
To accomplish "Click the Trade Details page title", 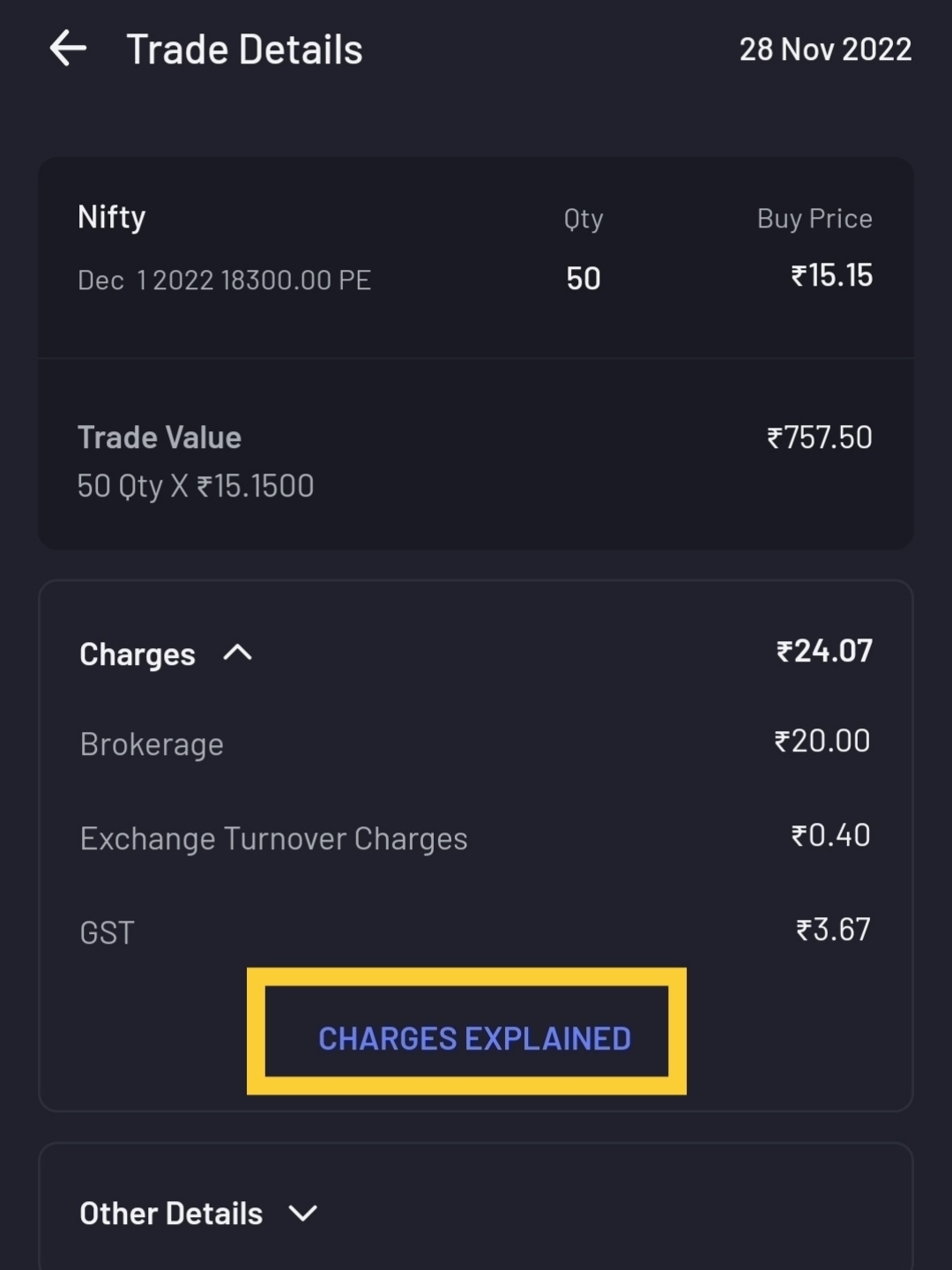I will point(244,49).
